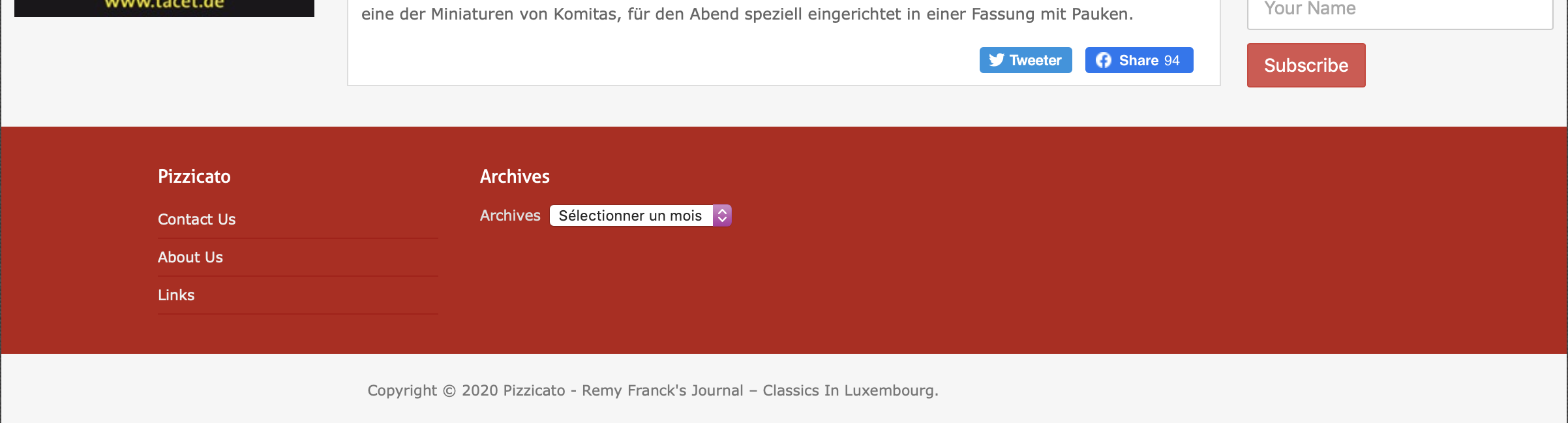Open the Sélectionner un mois dropdown
Screen dimensions: 1568x423
pos(630,215)
